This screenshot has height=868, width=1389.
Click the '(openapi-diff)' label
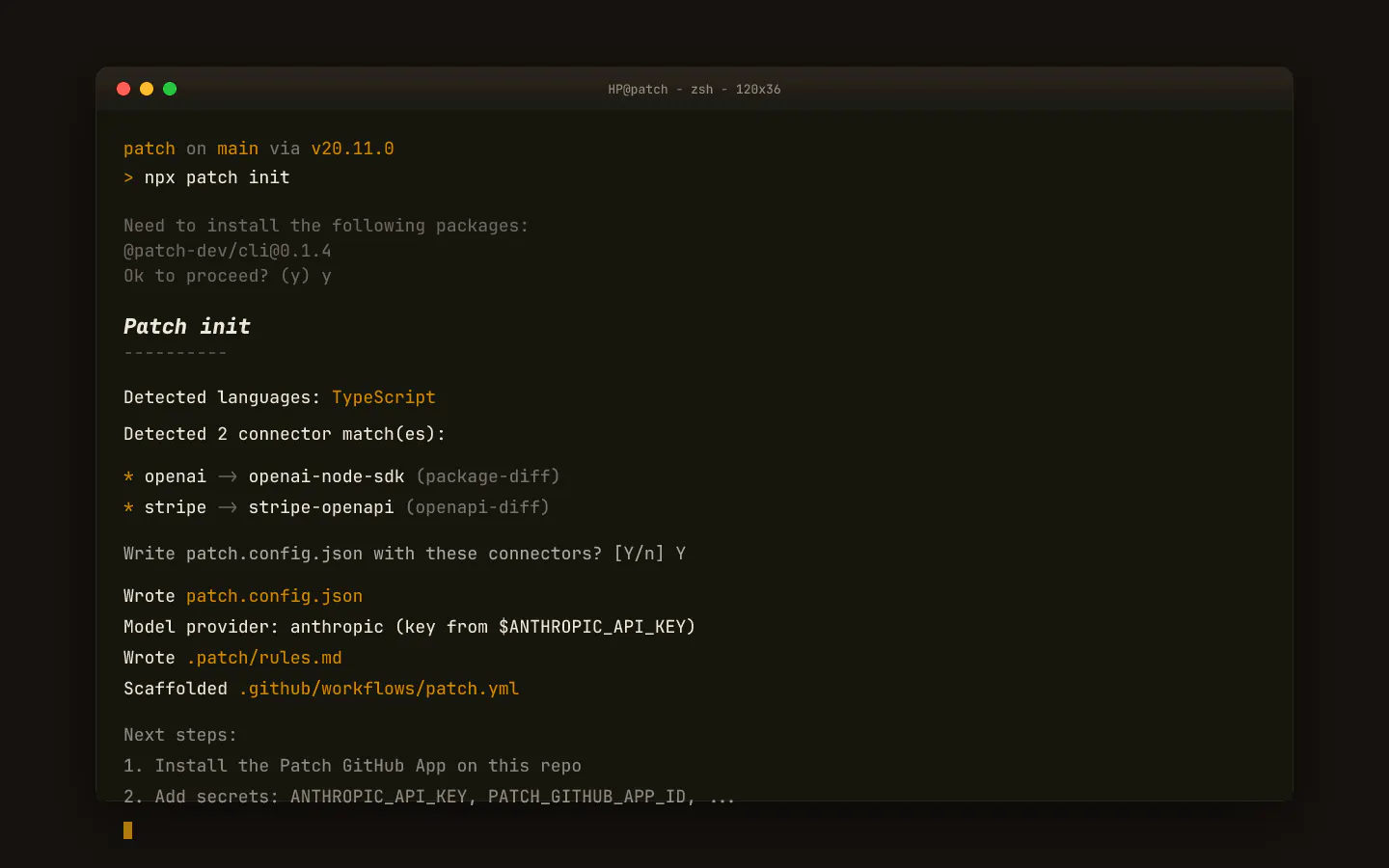[477, 507]
